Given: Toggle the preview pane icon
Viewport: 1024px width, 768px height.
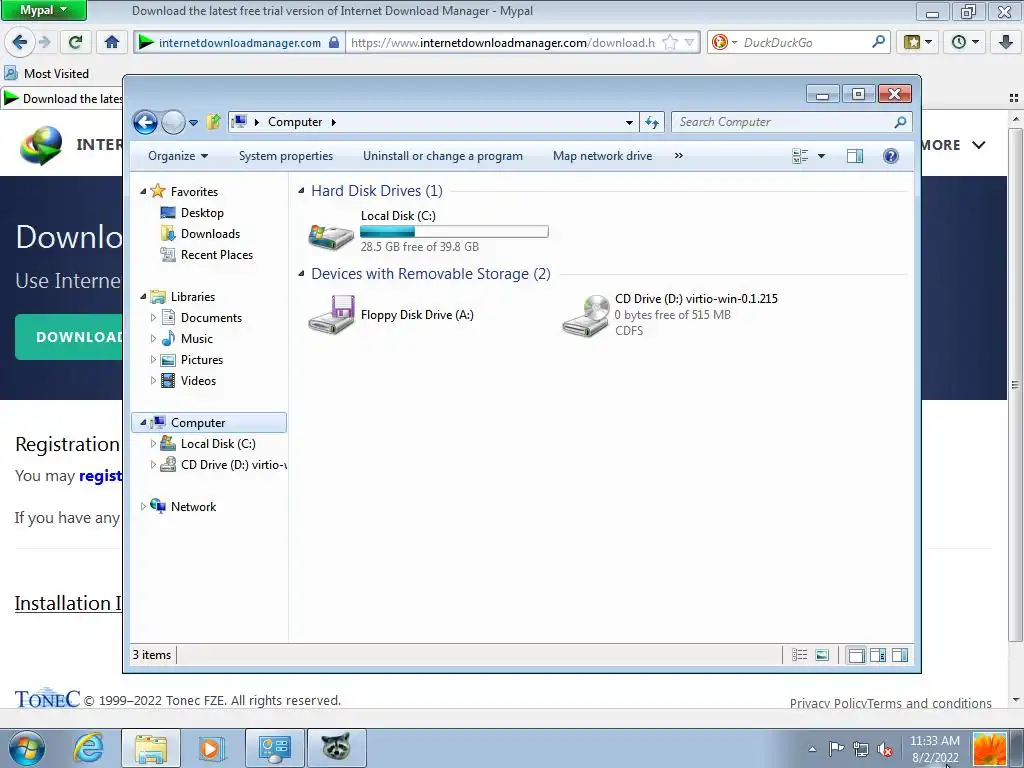Looking at the screenshot, I should click(855, 156).
